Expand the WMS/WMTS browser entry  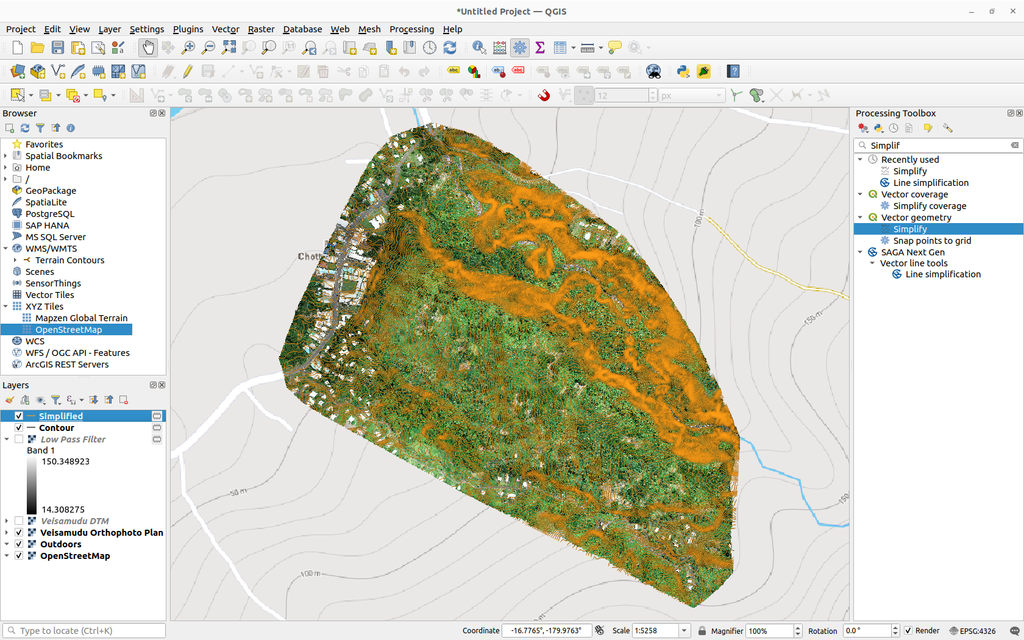(x=8, y=248)
